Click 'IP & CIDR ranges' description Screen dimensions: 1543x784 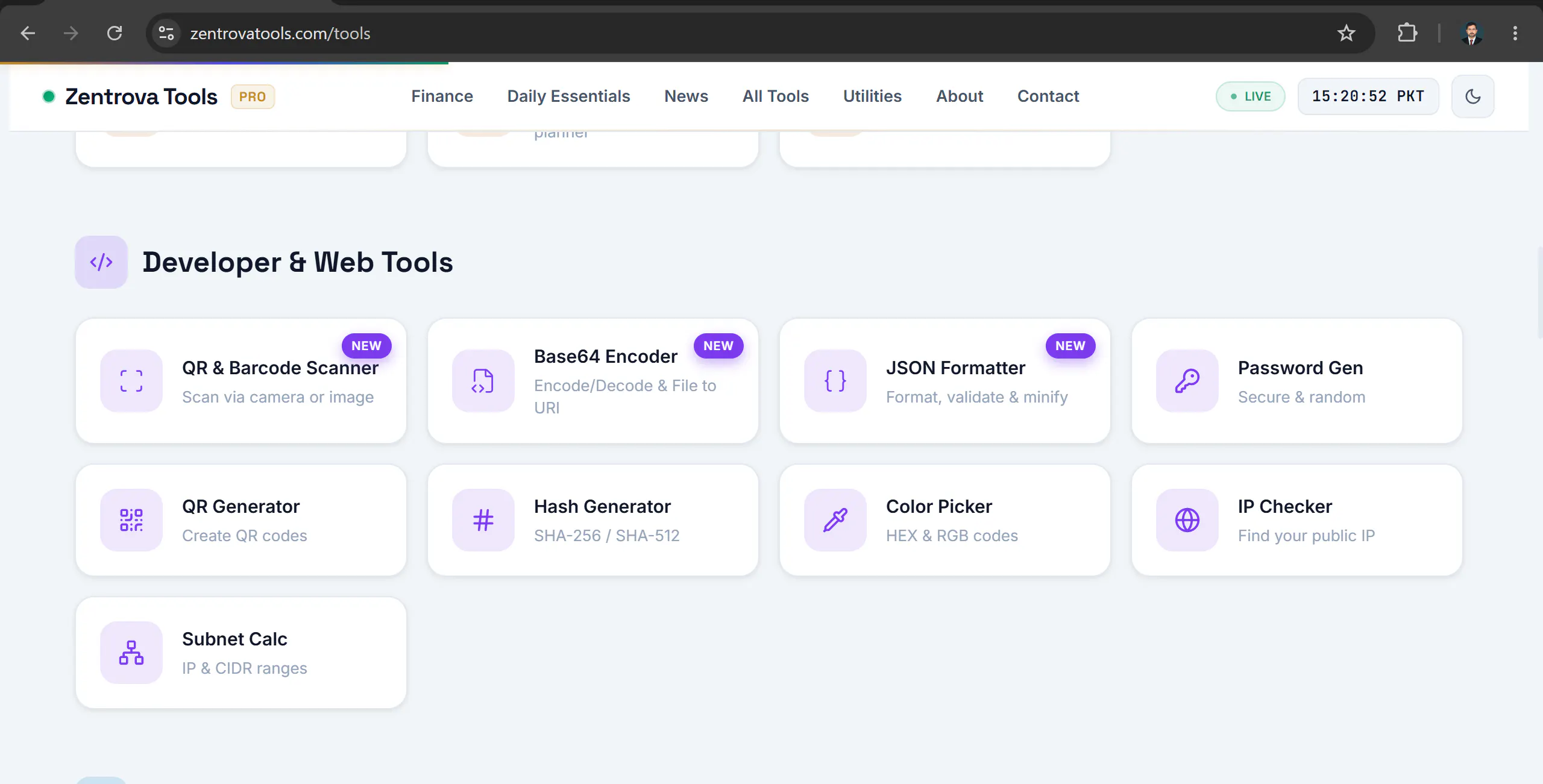244,668
